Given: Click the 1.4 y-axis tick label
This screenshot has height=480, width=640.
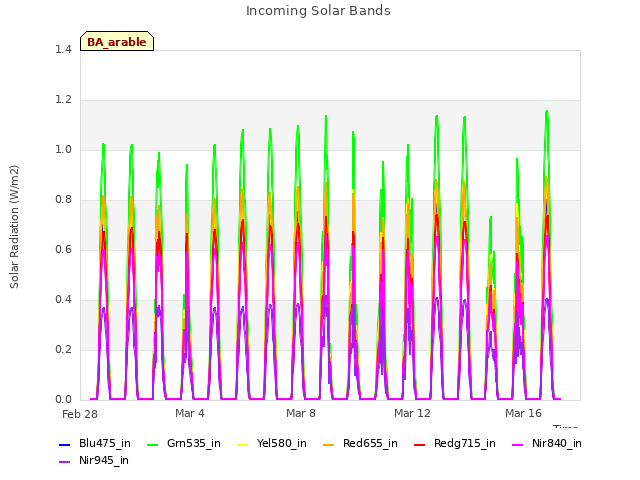Looking at the screenshot, I should point(63,49).
